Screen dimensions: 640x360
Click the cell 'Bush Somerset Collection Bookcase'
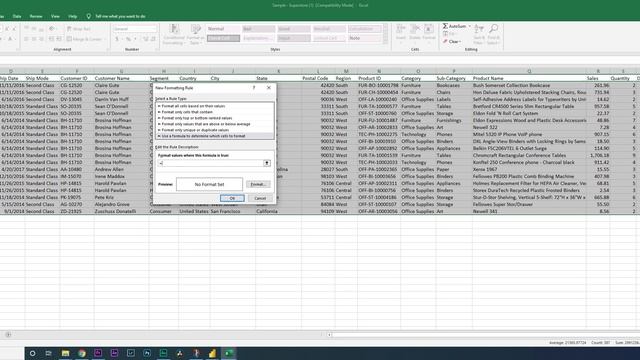(x=529, y=85)
